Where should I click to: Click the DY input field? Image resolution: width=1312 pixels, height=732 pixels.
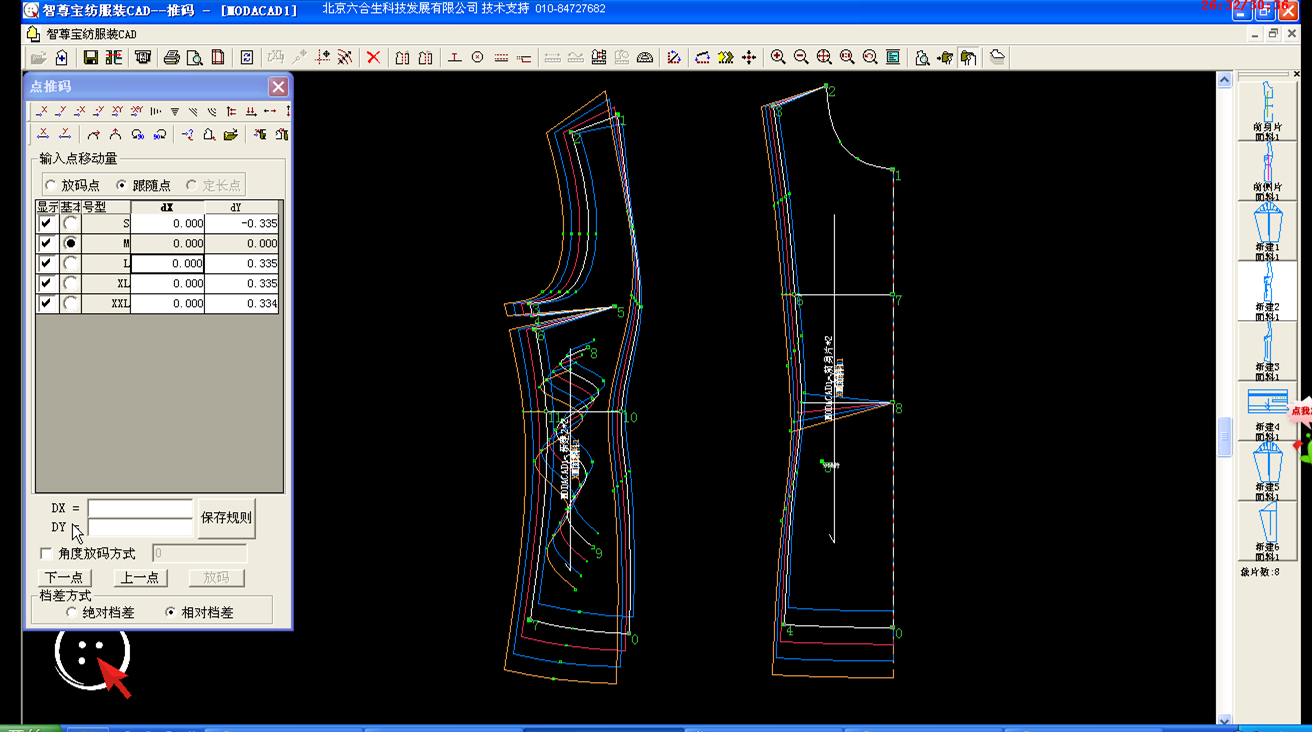click(140, 528)
